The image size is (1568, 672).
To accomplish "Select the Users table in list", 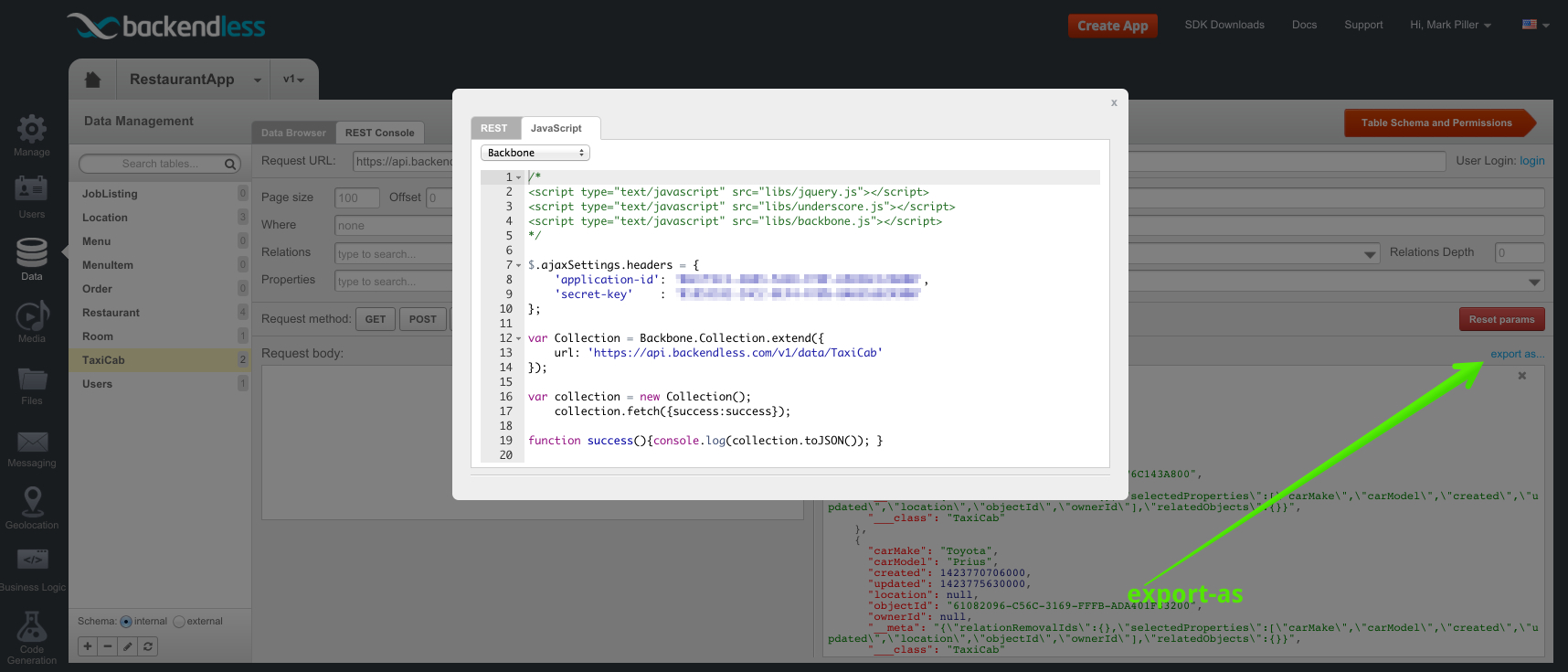I will pyautogui.click(x=160, y=384).
